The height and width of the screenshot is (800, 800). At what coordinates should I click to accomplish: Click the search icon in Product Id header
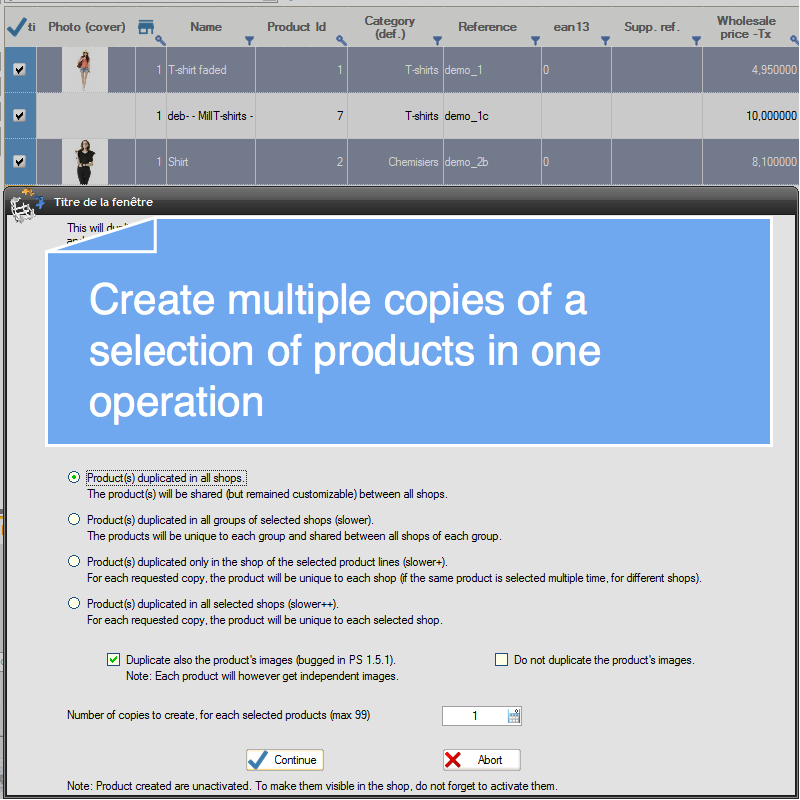click(x=341, y=41)
